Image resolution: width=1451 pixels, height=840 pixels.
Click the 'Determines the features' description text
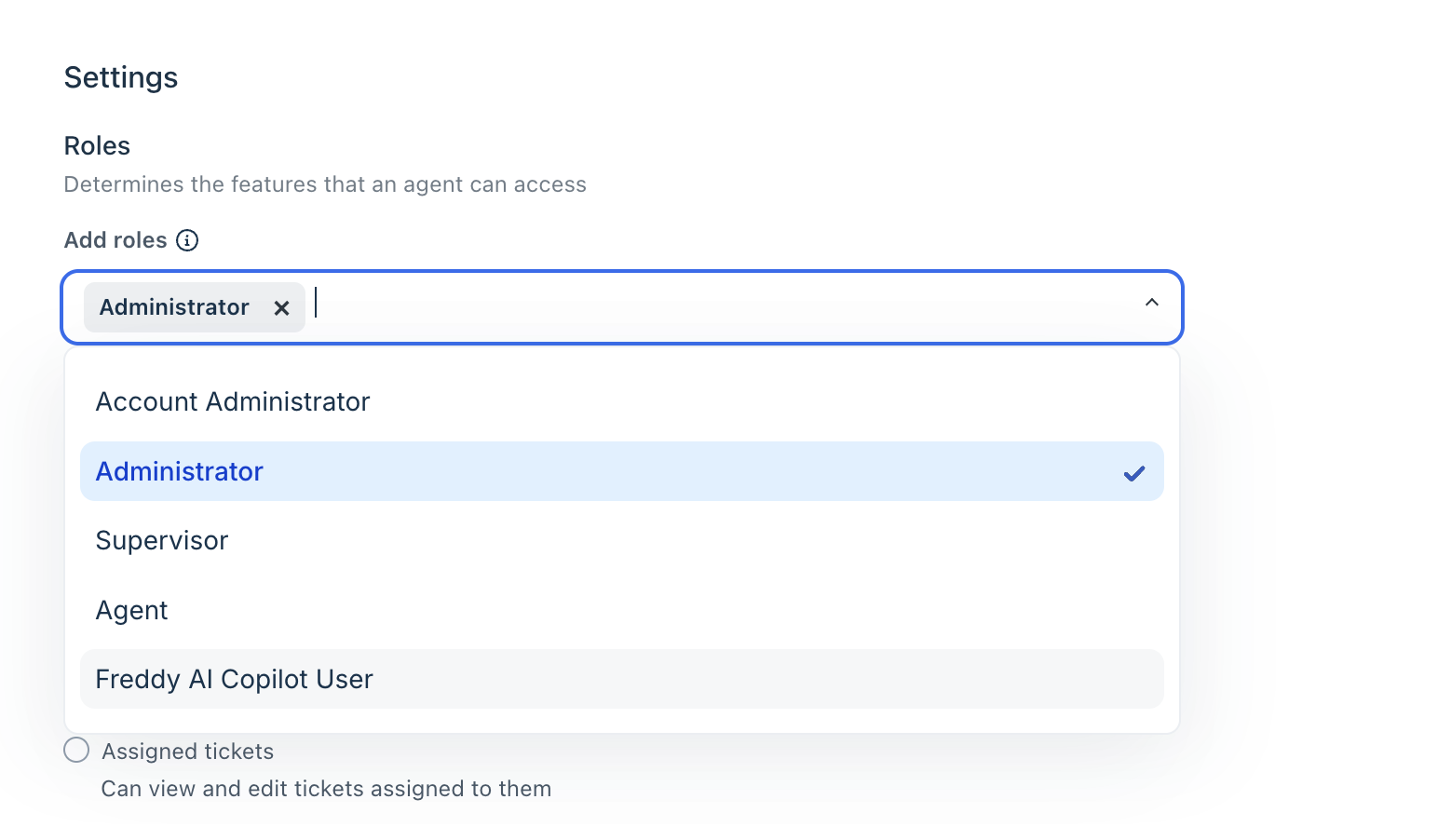[x=325, y=184]
